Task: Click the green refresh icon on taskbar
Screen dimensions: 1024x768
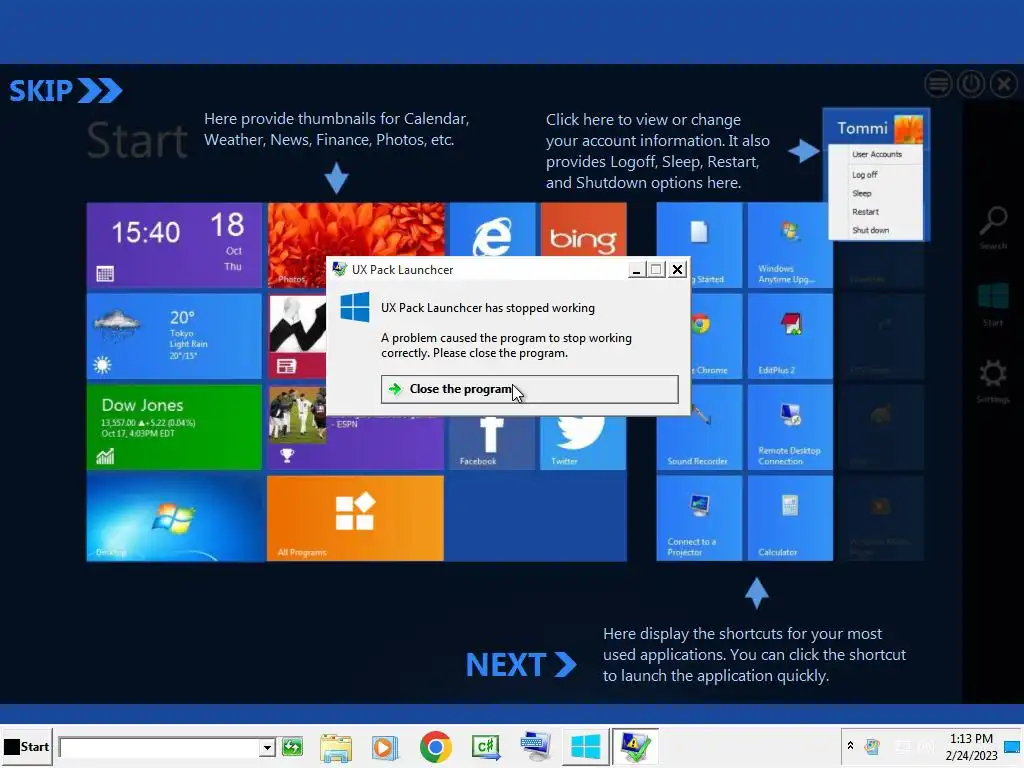Action: point(293,747)
